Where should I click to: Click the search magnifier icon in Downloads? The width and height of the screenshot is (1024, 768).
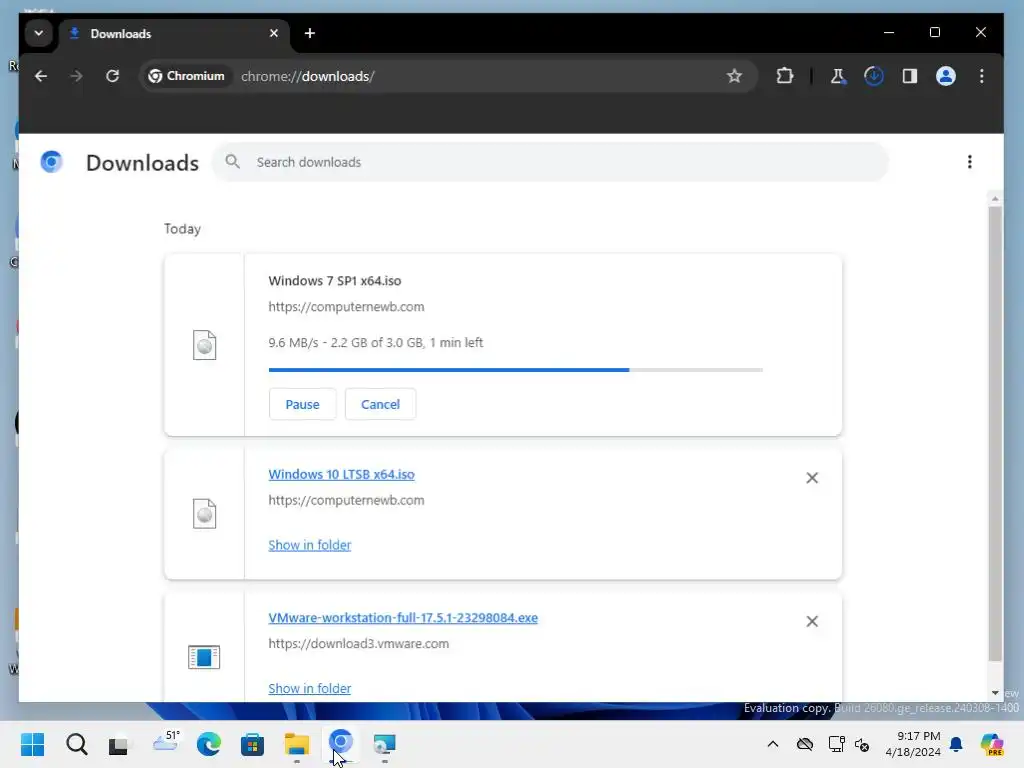coord(232,161)
